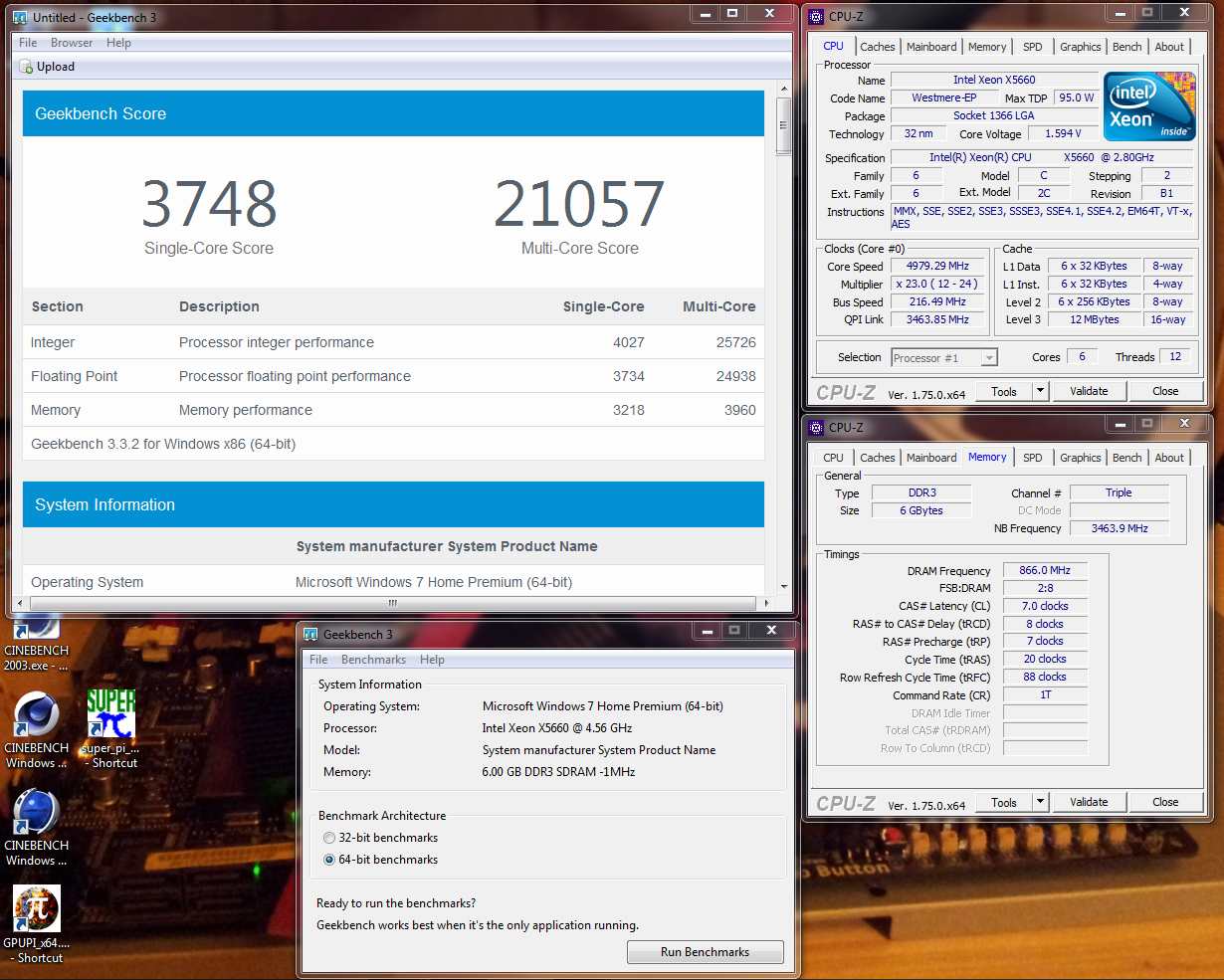Expand Tools dropdown arrow in lower CPU-Z
Image resolution: width=1224 pixels, height=980 pixels.
pos(1040,802)
